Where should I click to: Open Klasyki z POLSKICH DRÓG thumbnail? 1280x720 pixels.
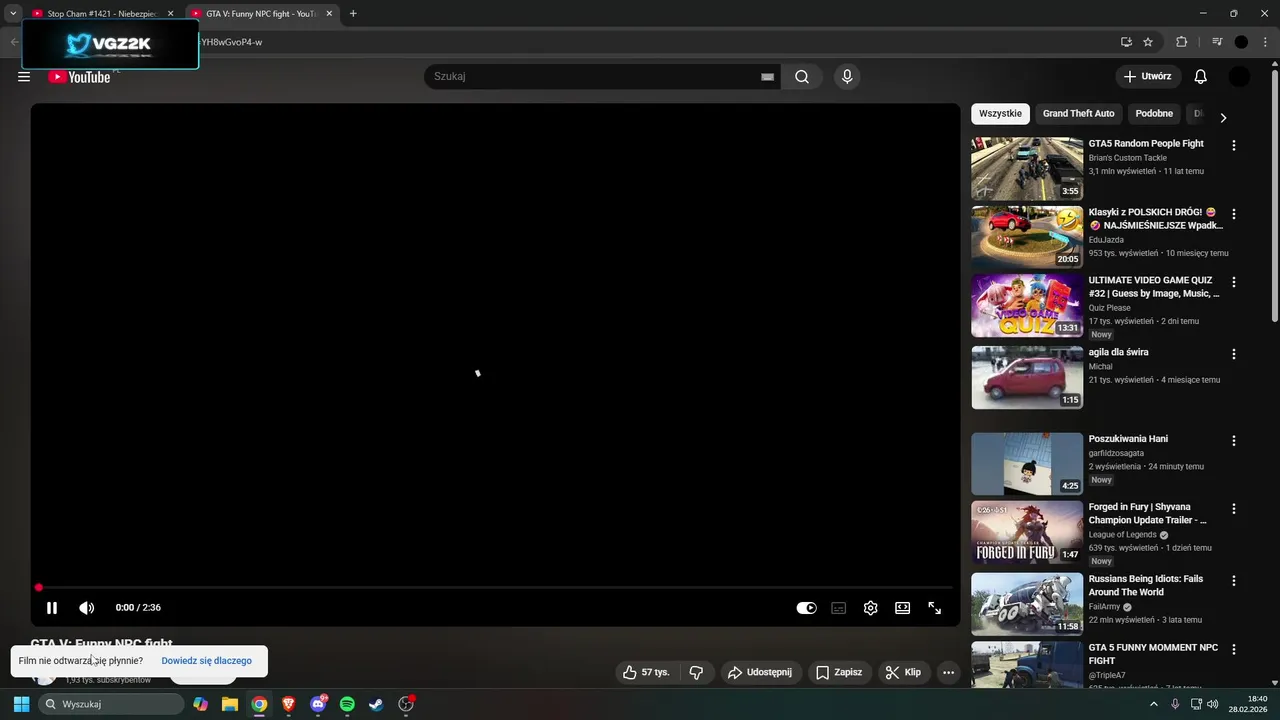tap(1027, 237)
